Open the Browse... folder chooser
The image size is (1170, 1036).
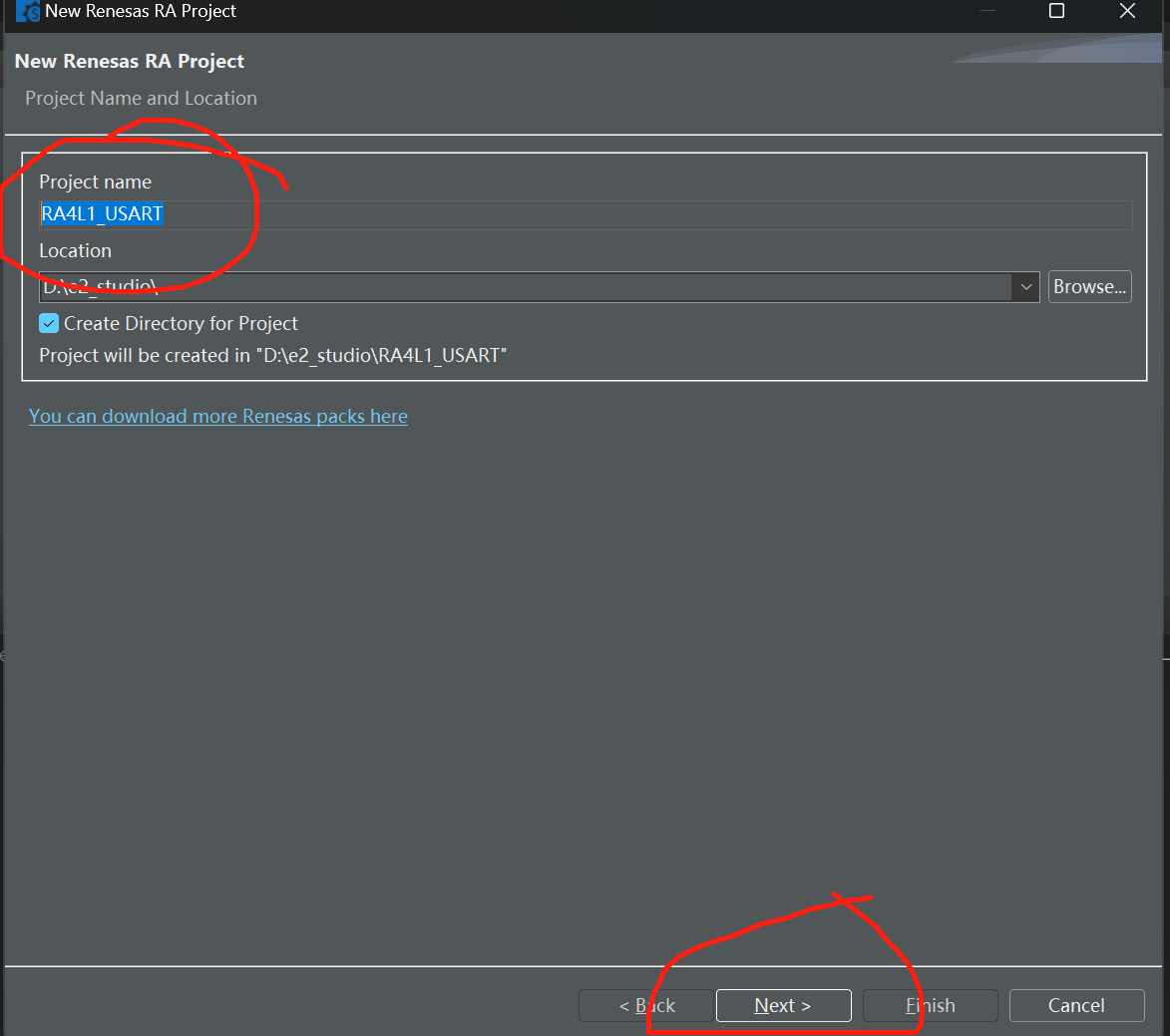(1089, 286)
